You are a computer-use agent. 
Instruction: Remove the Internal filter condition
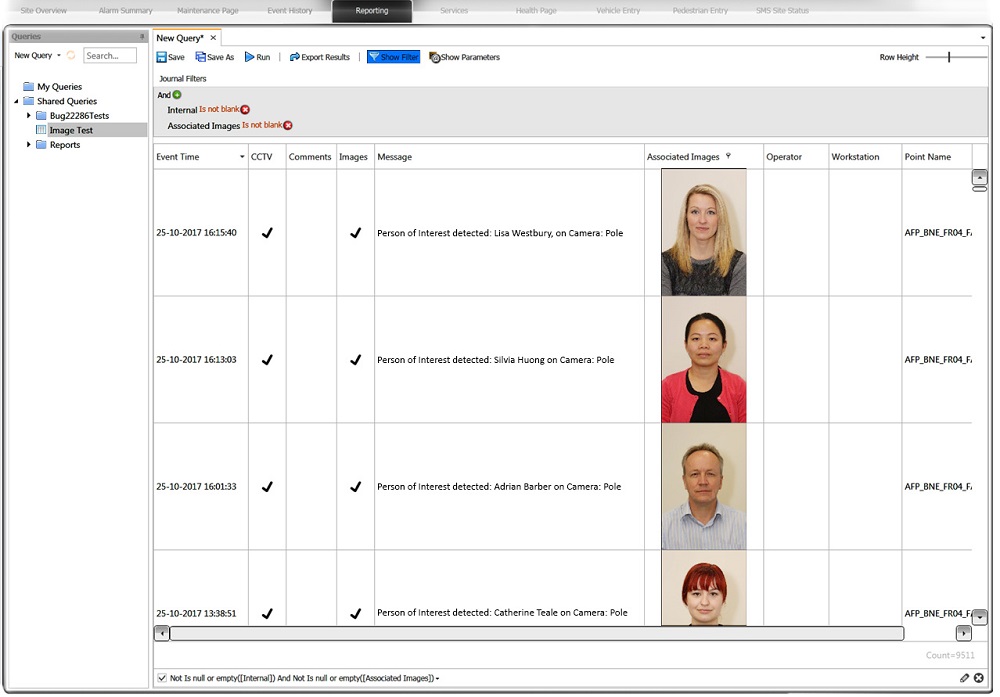246,110
